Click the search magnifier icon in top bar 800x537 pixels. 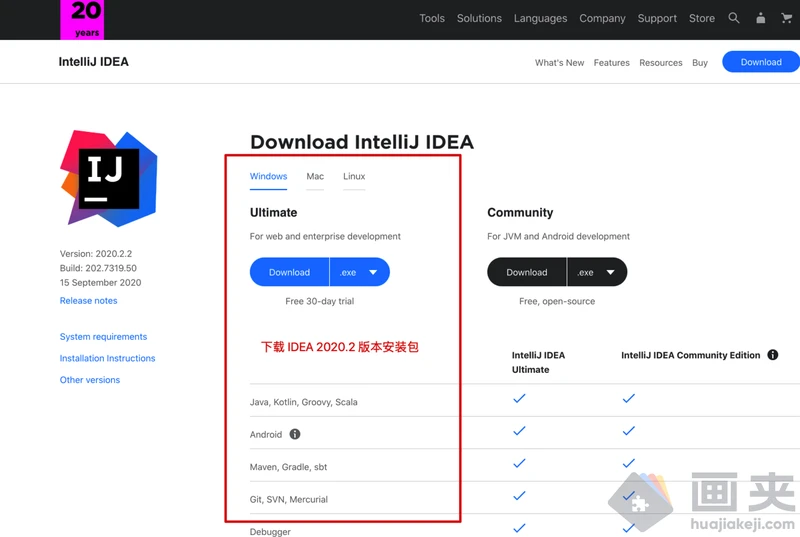734,18
